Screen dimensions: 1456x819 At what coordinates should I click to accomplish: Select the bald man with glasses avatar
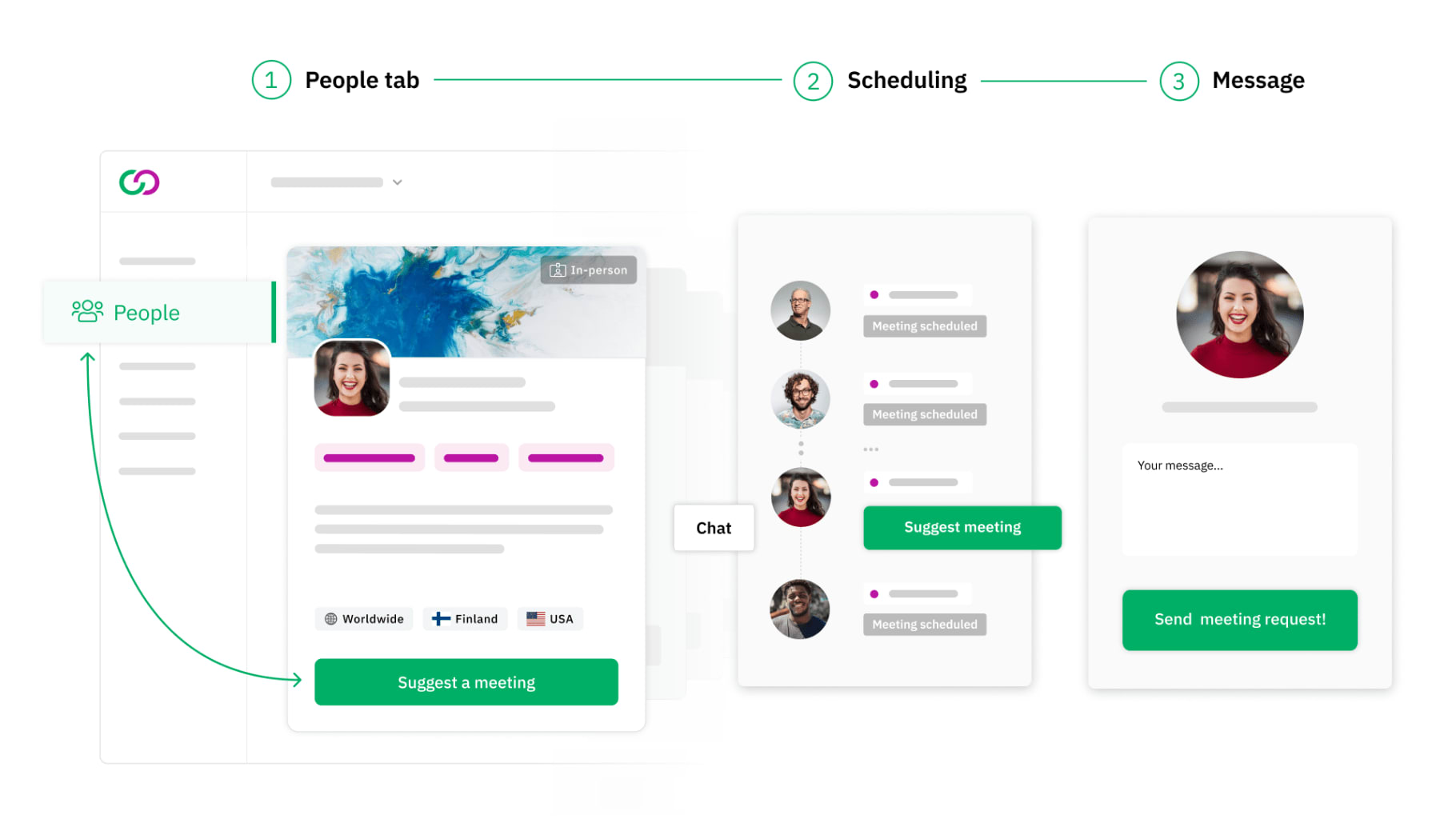tap(800, 310)
